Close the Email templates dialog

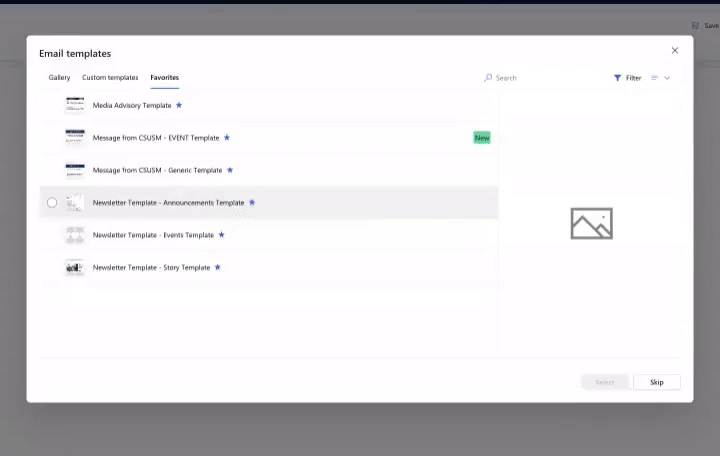tap(675, 51)
